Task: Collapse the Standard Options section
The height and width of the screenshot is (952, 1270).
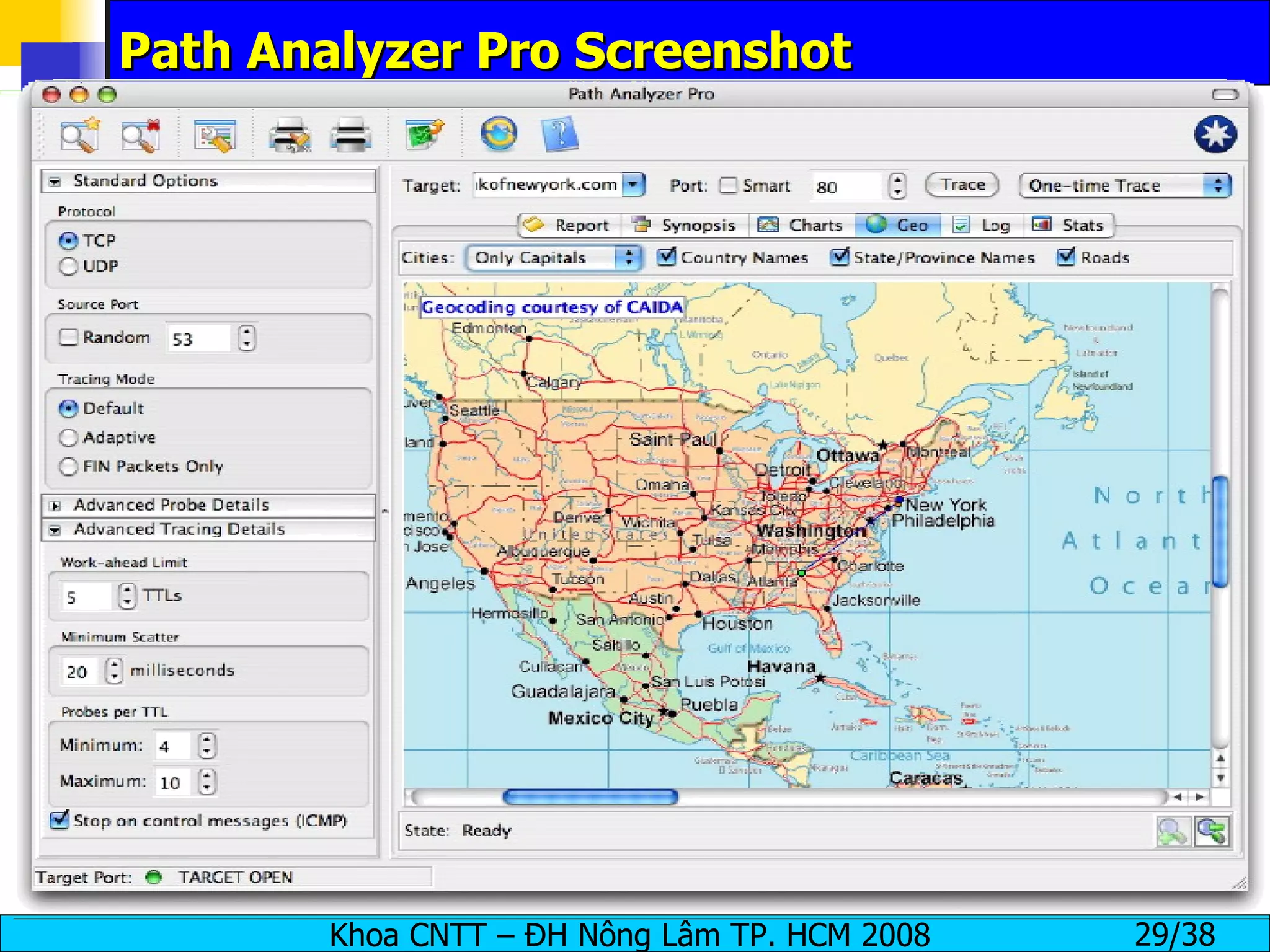Action: [55, 182]
